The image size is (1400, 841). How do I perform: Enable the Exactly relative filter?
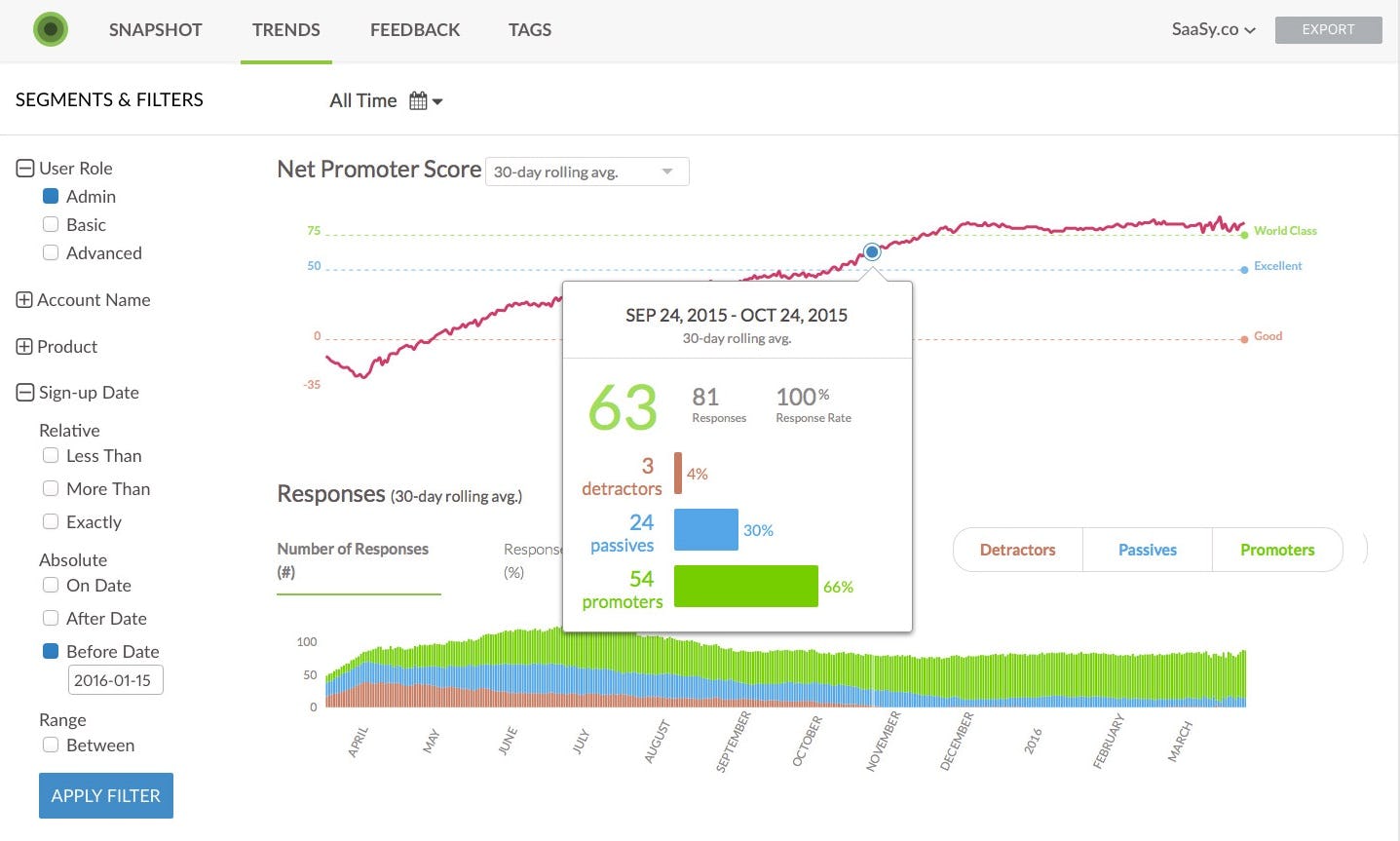click(x=51, y=521)
